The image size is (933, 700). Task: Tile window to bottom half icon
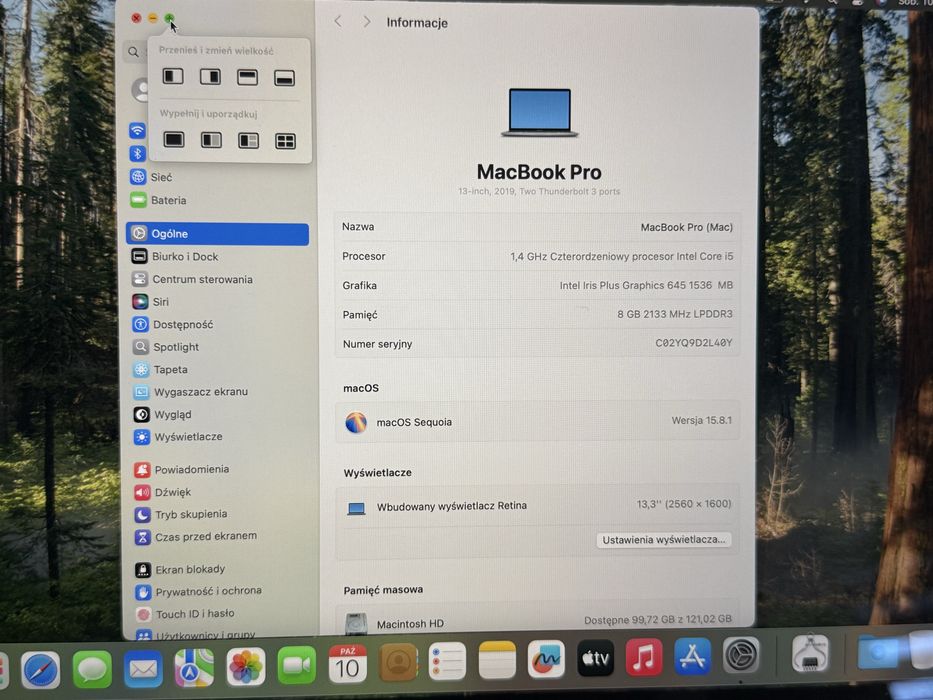coord(284,78)
